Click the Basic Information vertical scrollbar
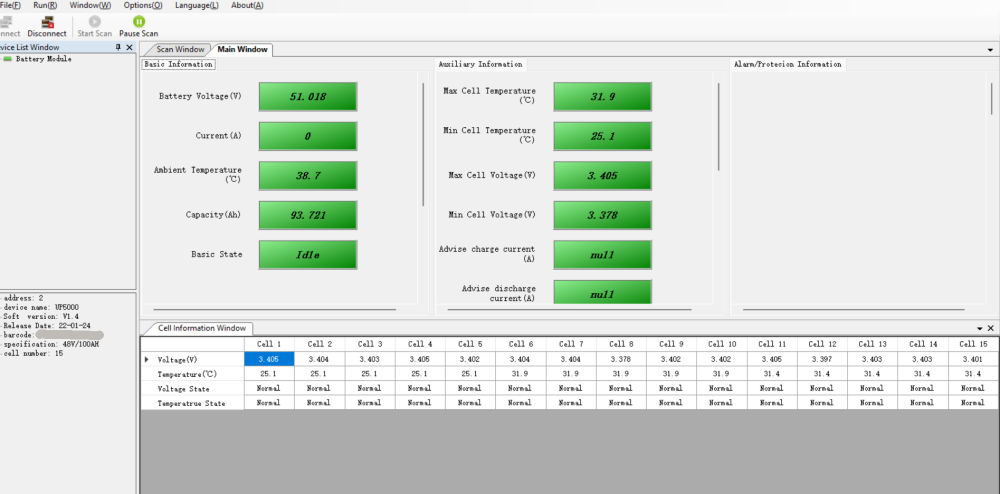The height and width of the screenshot is (494, 1000). (423, 144)
